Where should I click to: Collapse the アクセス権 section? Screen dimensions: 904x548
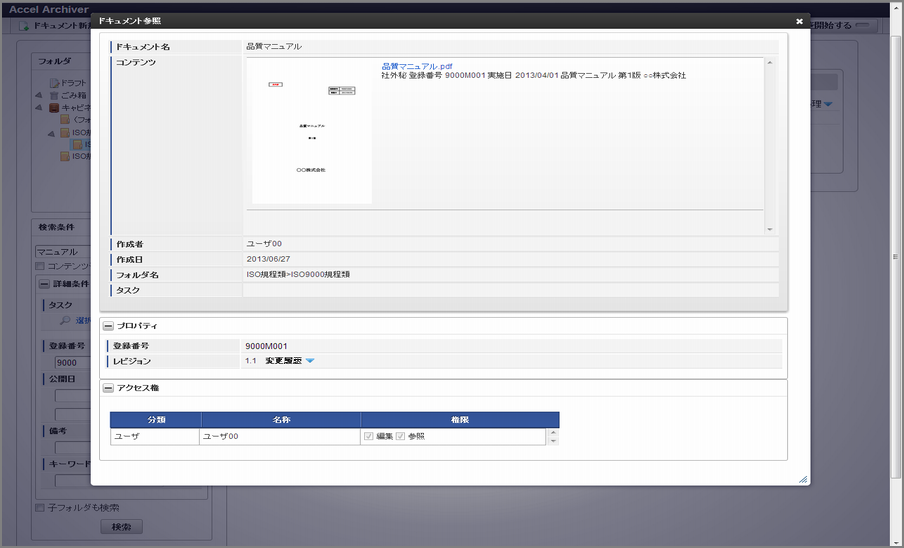click(x=108, y=388)
